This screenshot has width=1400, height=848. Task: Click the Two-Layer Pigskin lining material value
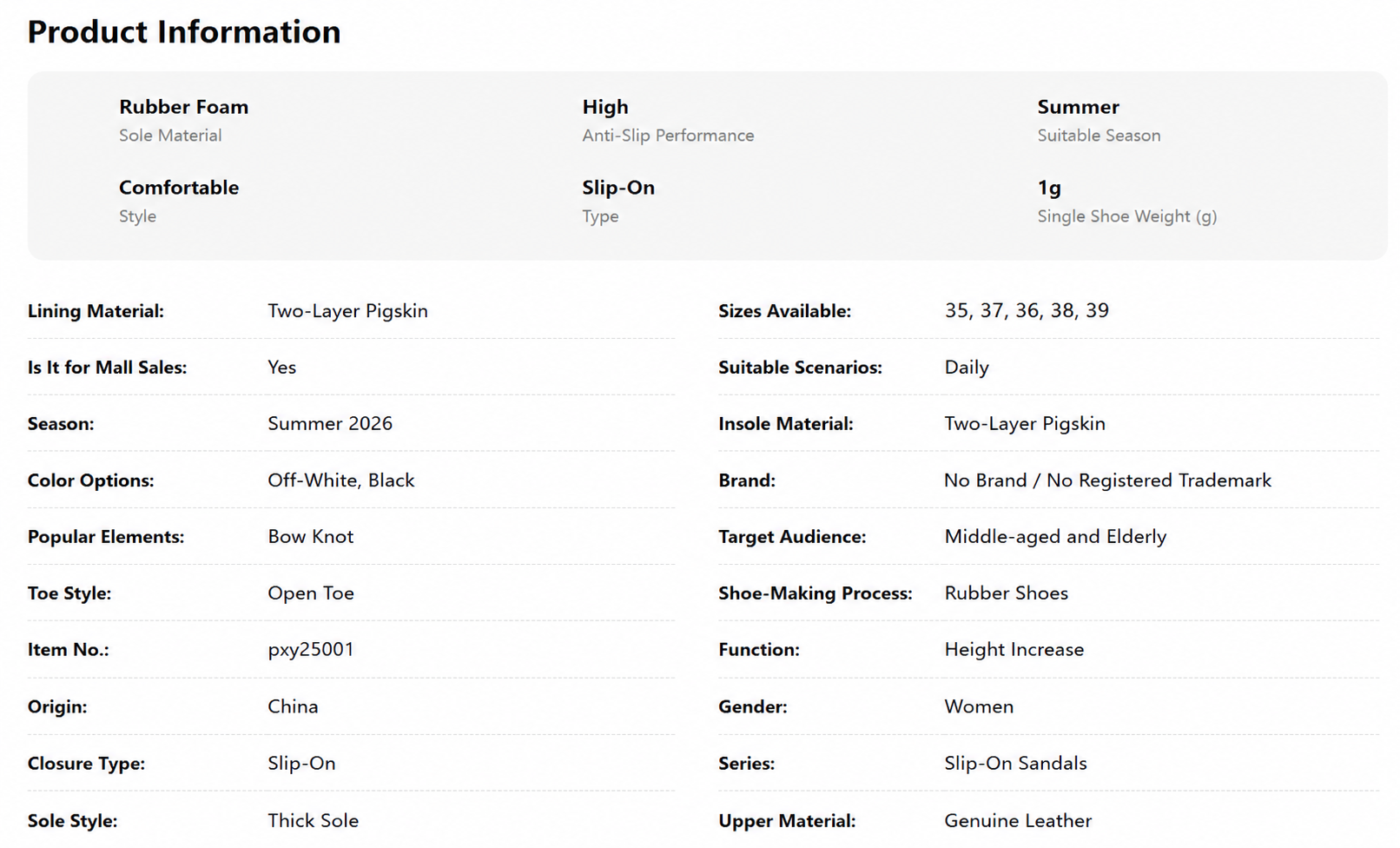coord(347,311)
